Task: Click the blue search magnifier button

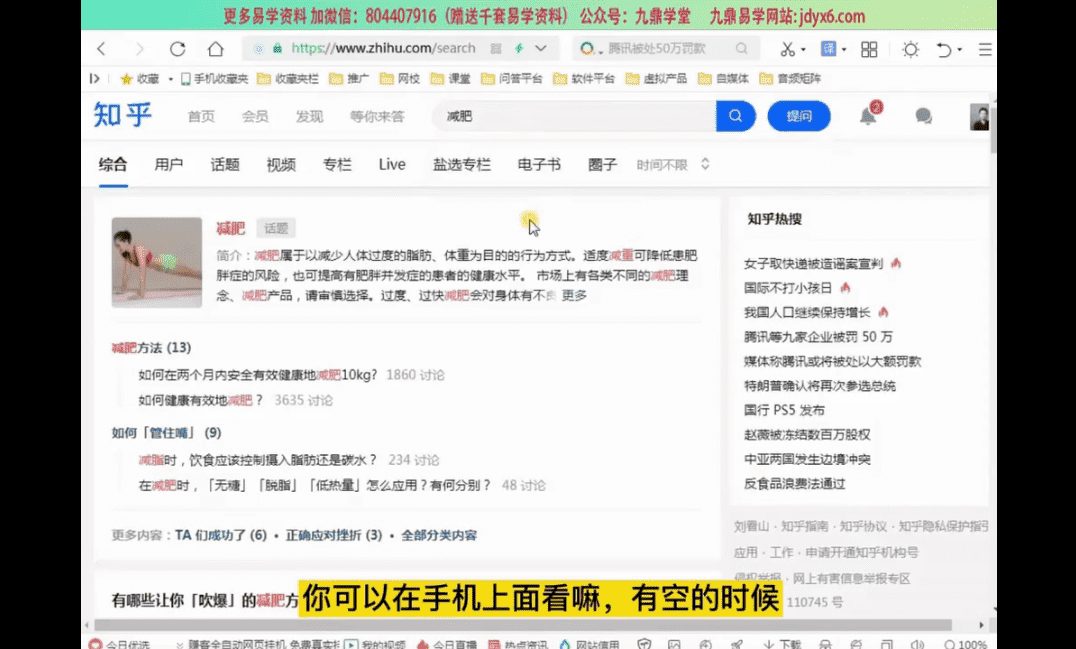Action: point(735,116)
